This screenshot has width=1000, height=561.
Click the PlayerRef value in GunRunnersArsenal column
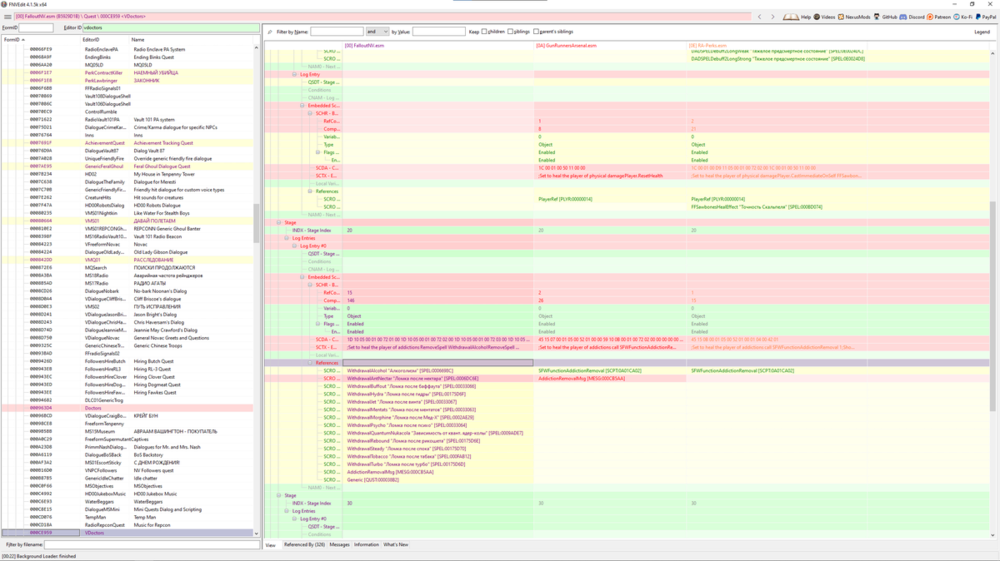point(565,199)
